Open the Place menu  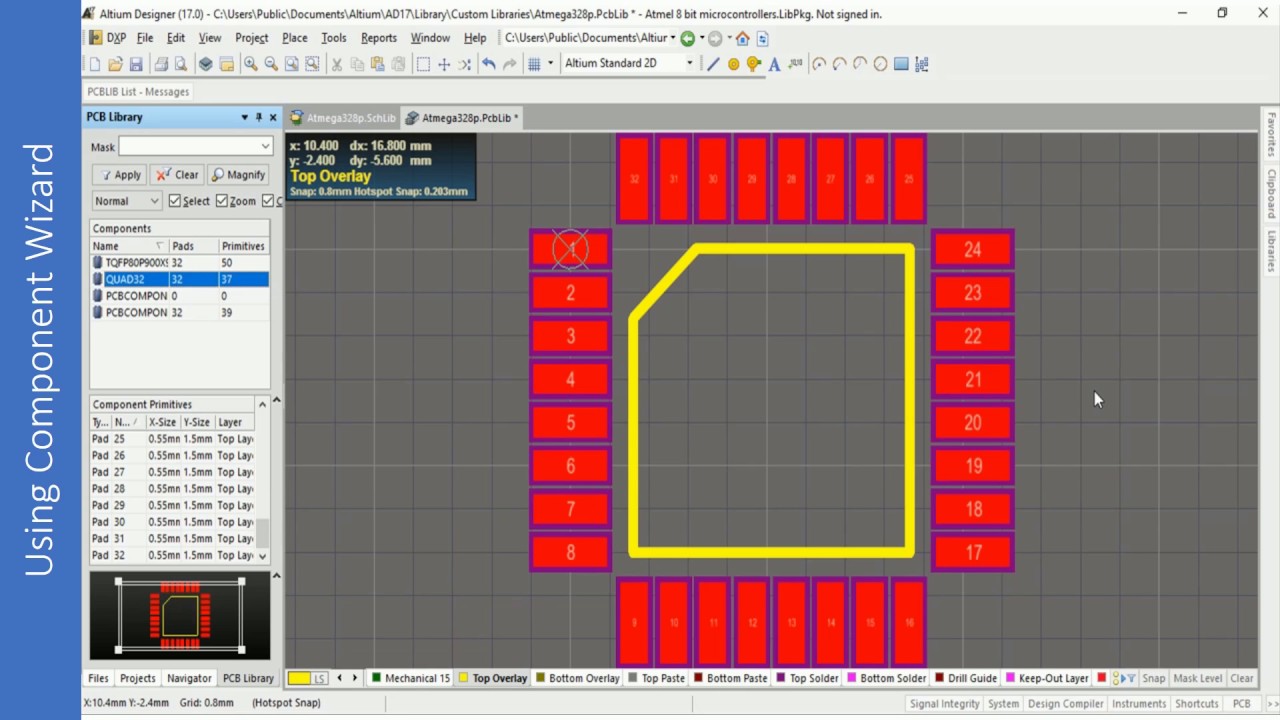click(x=295, y=38)
